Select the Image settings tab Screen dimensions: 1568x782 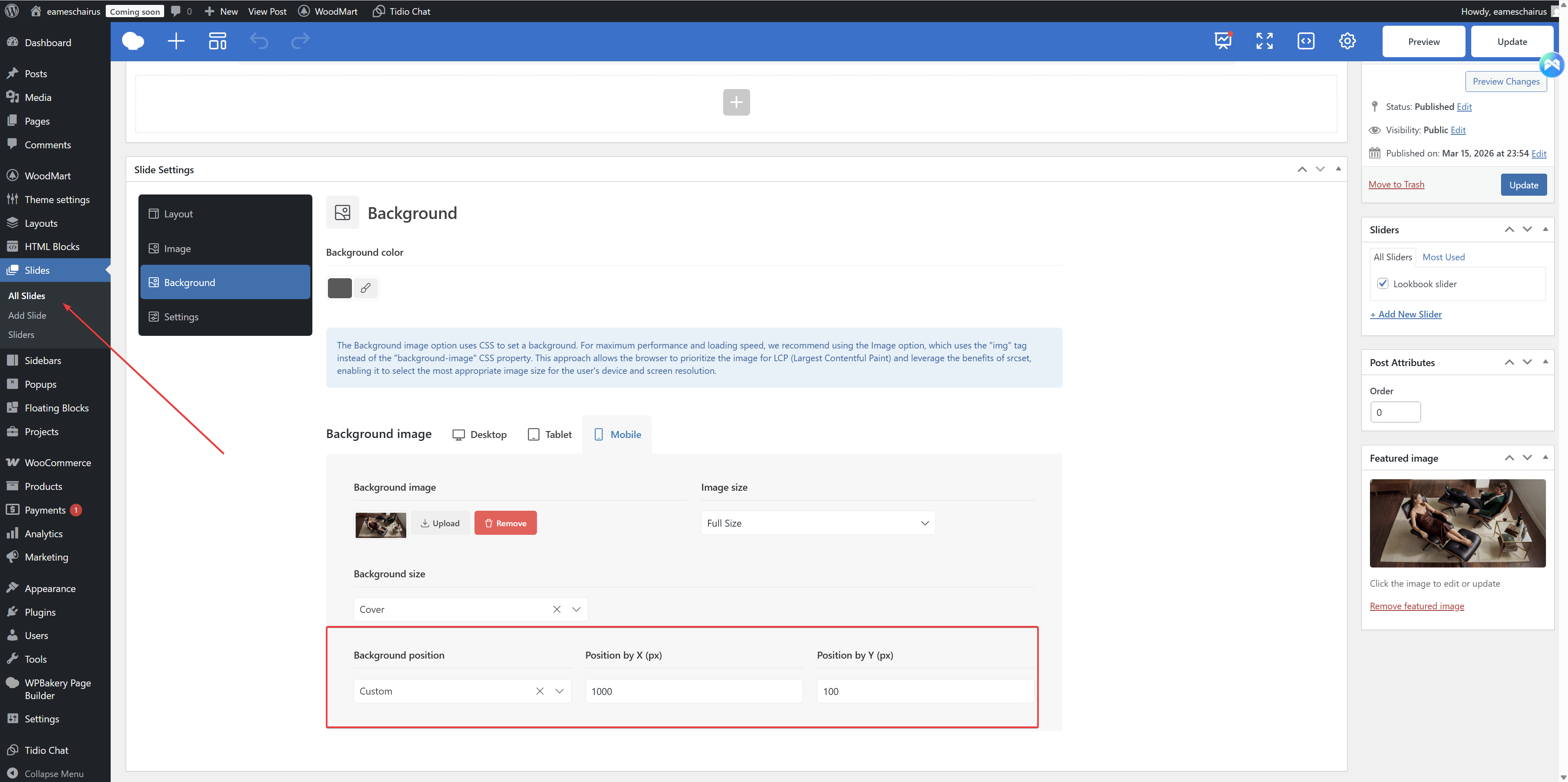coord(225,248)
